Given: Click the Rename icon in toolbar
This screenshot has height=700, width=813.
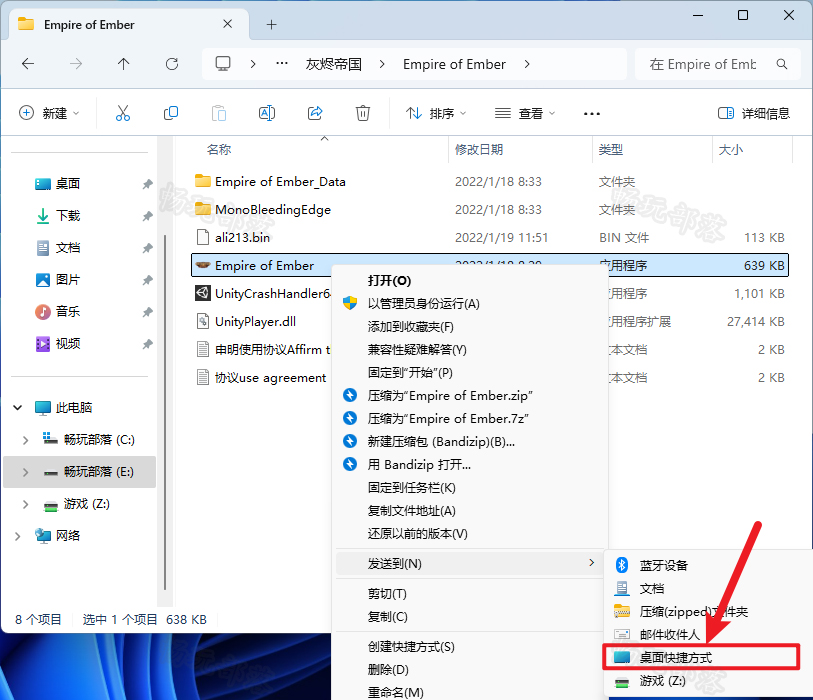Looking at the screenshot, I should tap(267, 113).
